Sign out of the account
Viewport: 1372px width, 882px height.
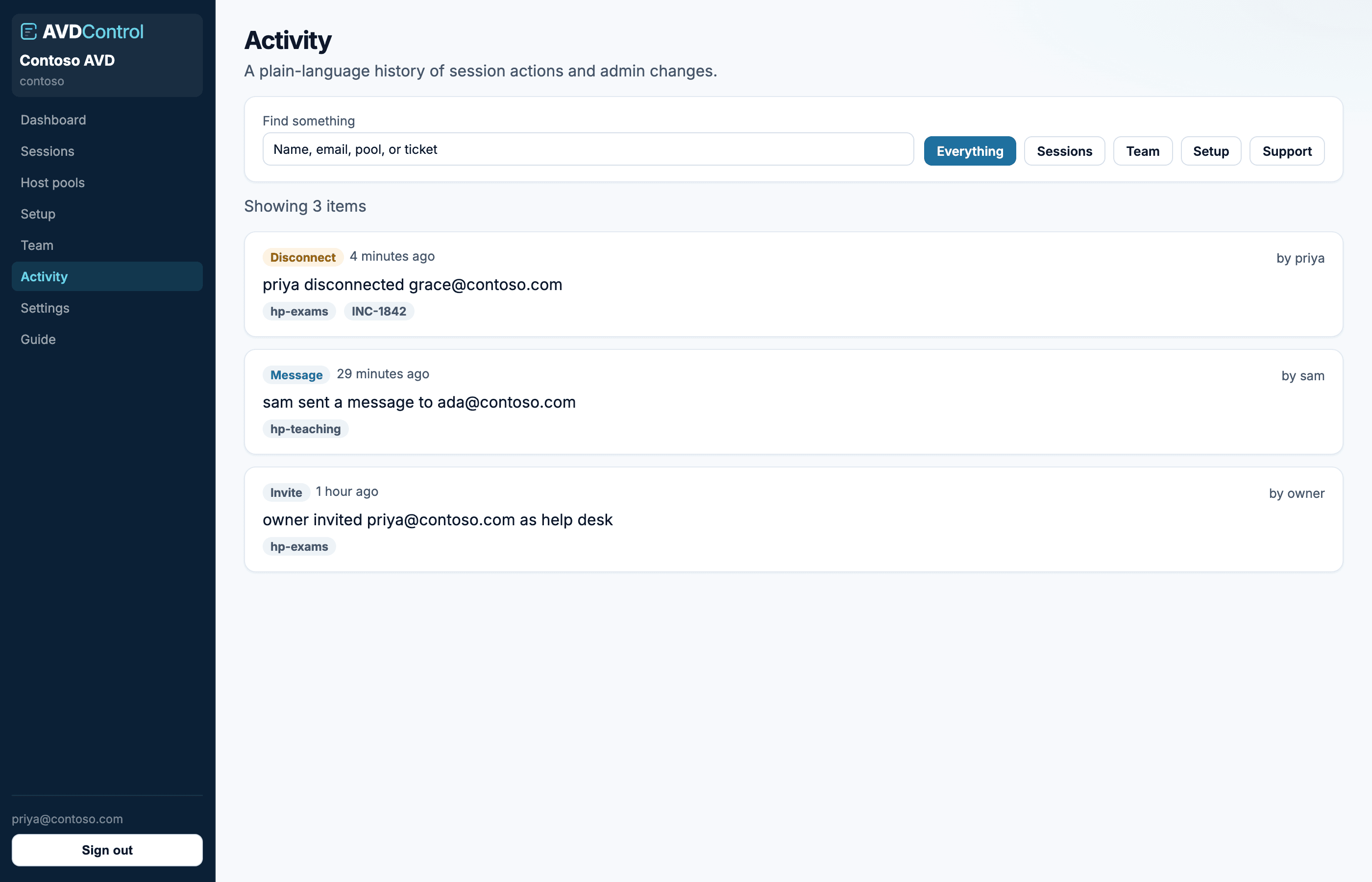point(107,850)
